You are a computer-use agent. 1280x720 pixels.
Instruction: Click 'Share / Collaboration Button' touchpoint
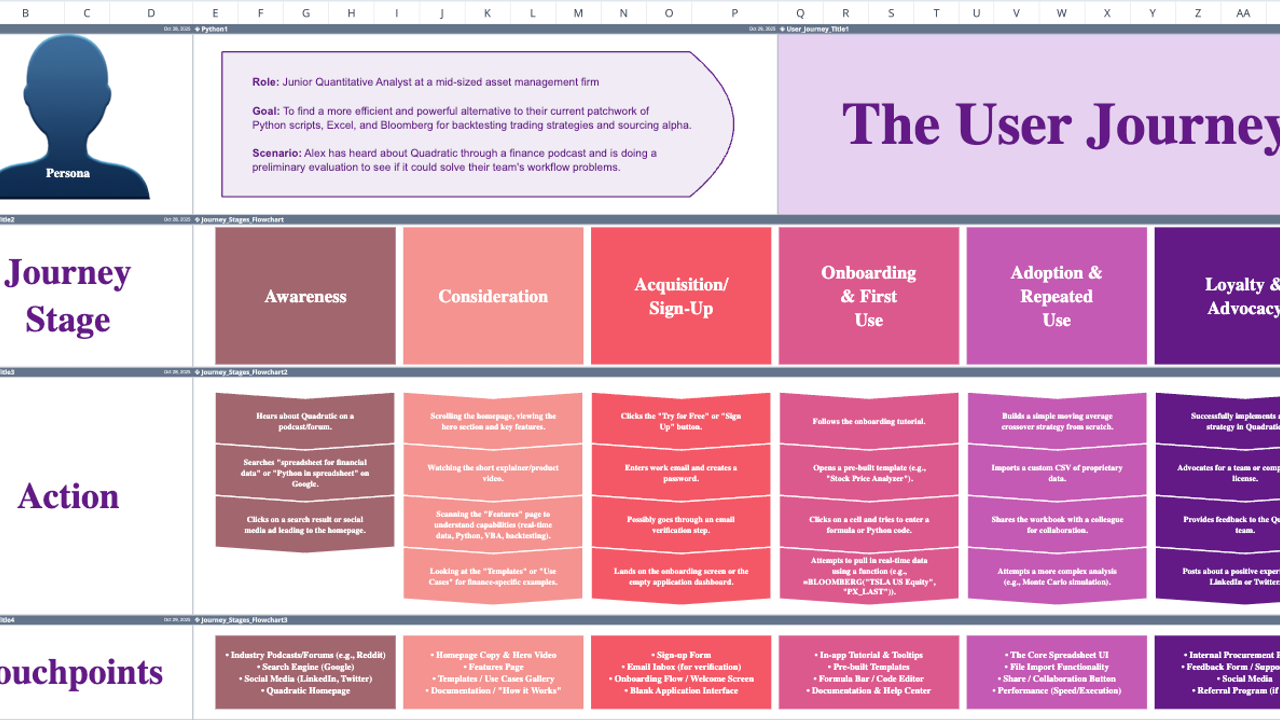tap(1057, 679)
